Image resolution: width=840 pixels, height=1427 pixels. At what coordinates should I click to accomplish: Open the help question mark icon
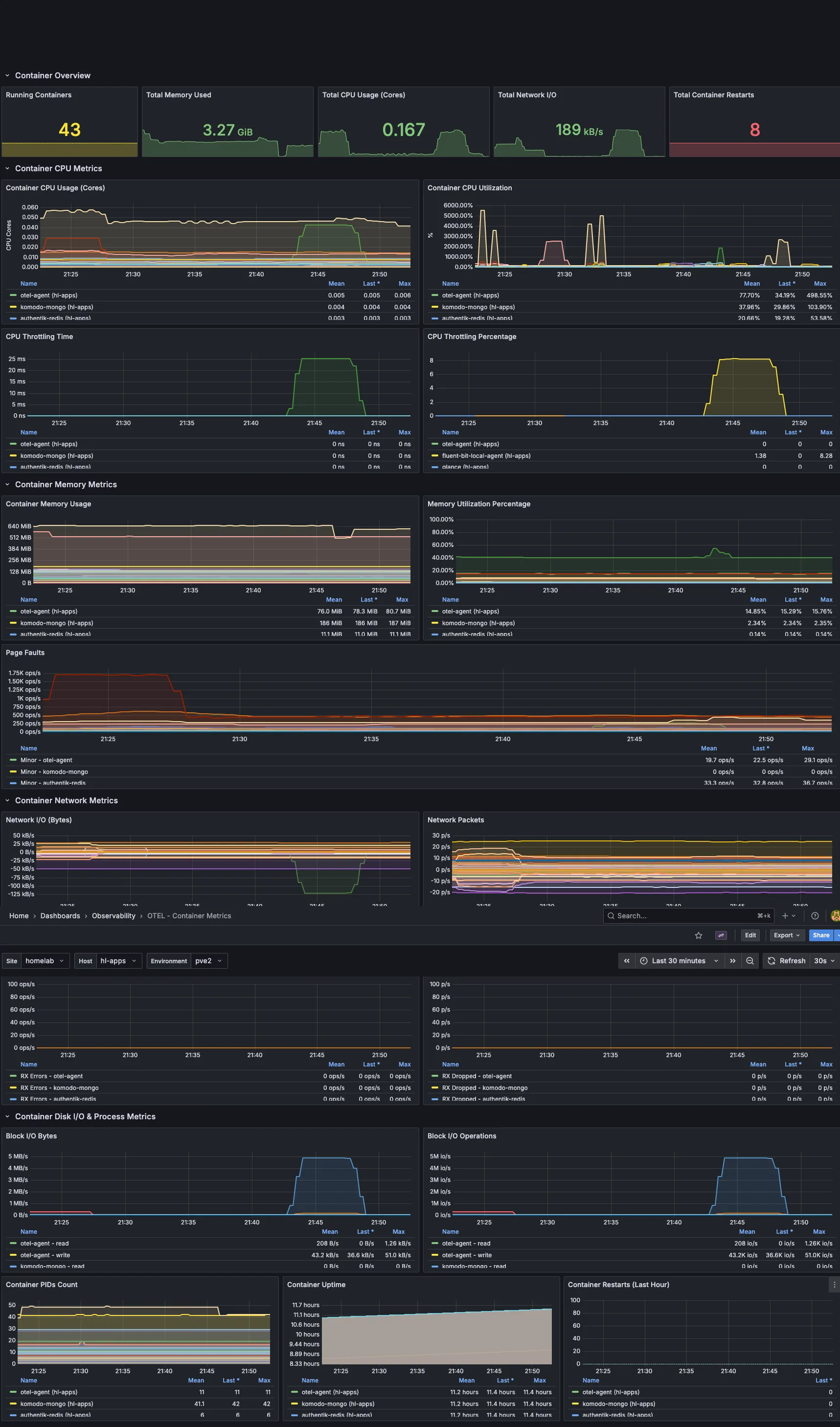click(815, 916)
